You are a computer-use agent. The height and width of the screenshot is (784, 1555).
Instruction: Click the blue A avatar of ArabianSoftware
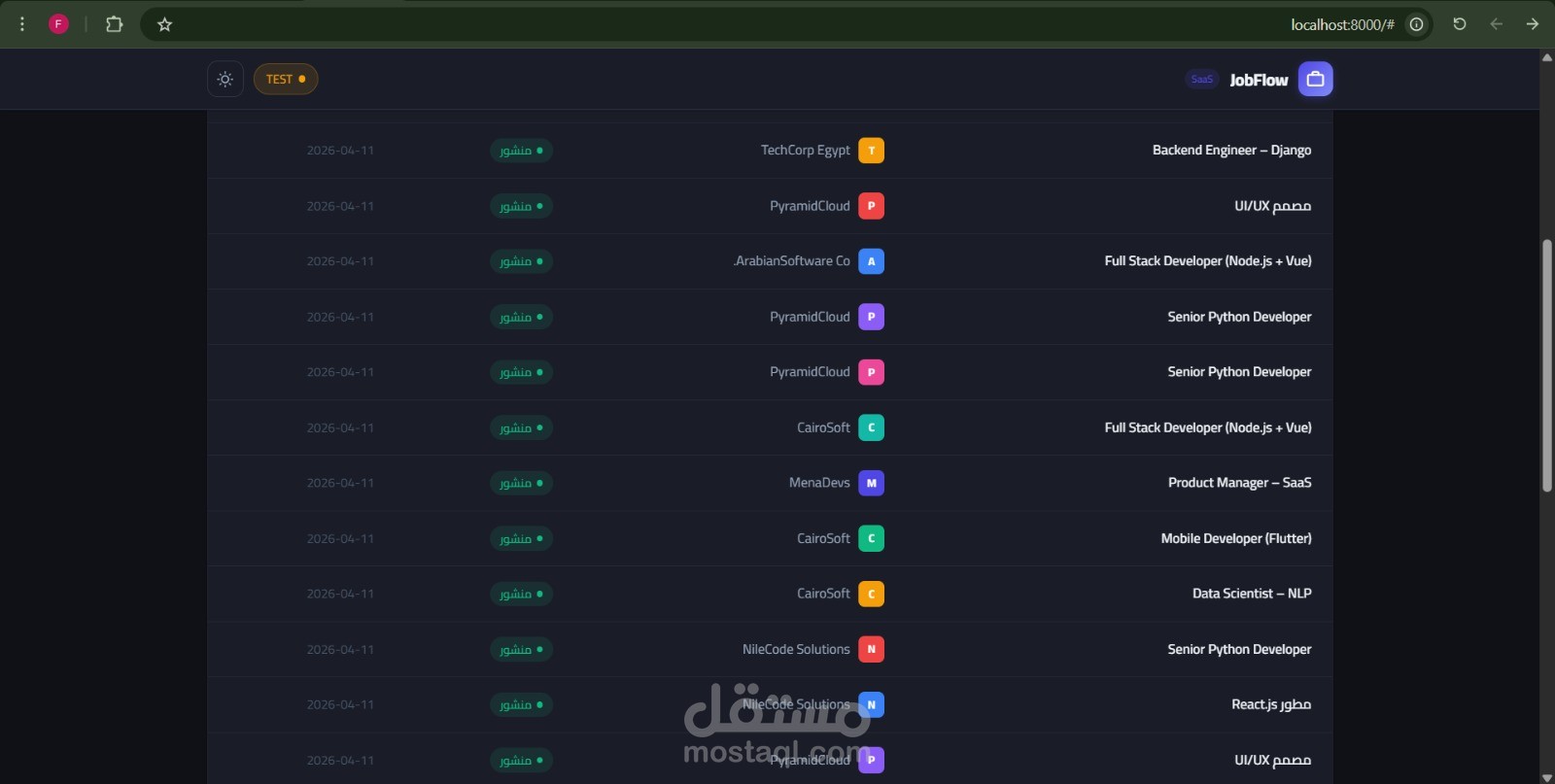pos(872,261)
